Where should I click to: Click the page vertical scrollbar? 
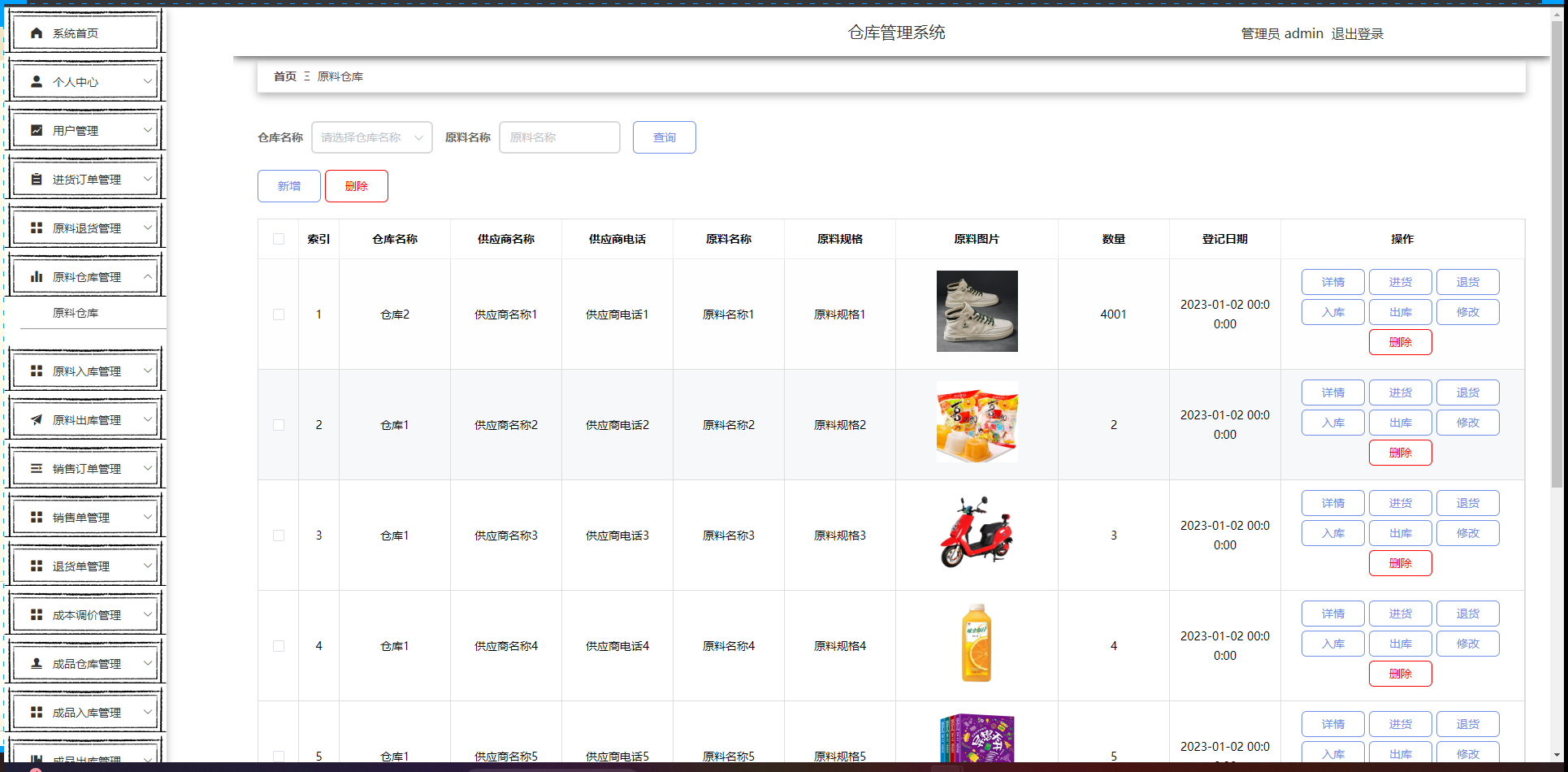(1557, 252)
